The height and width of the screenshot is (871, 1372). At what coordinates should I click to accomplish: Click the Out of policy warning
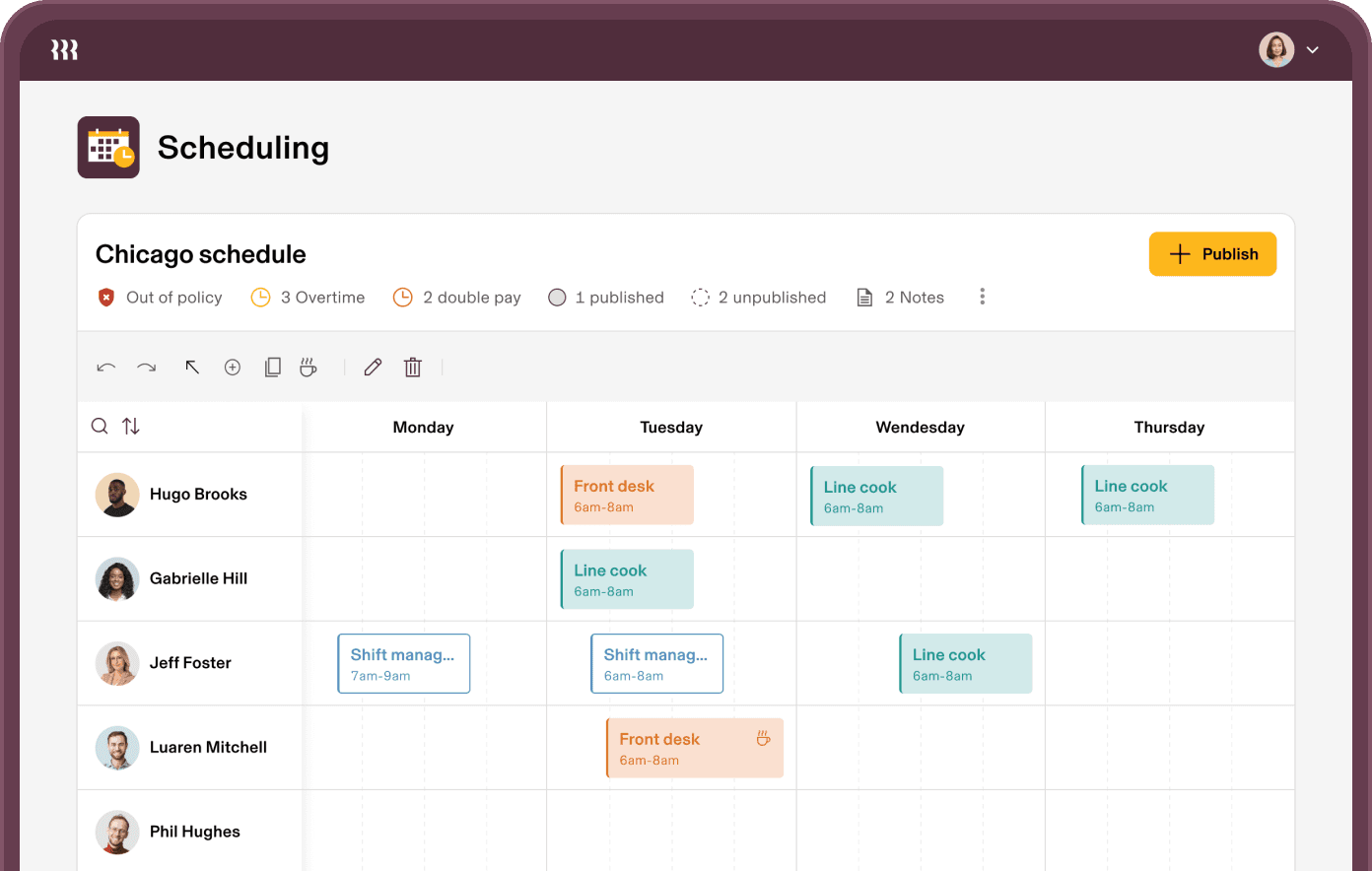[160, 298]
